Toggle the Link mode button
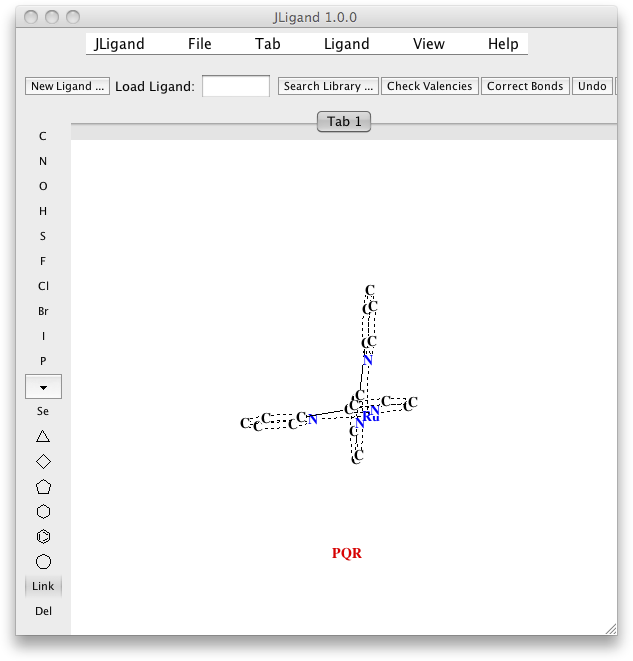 point(43,586)
